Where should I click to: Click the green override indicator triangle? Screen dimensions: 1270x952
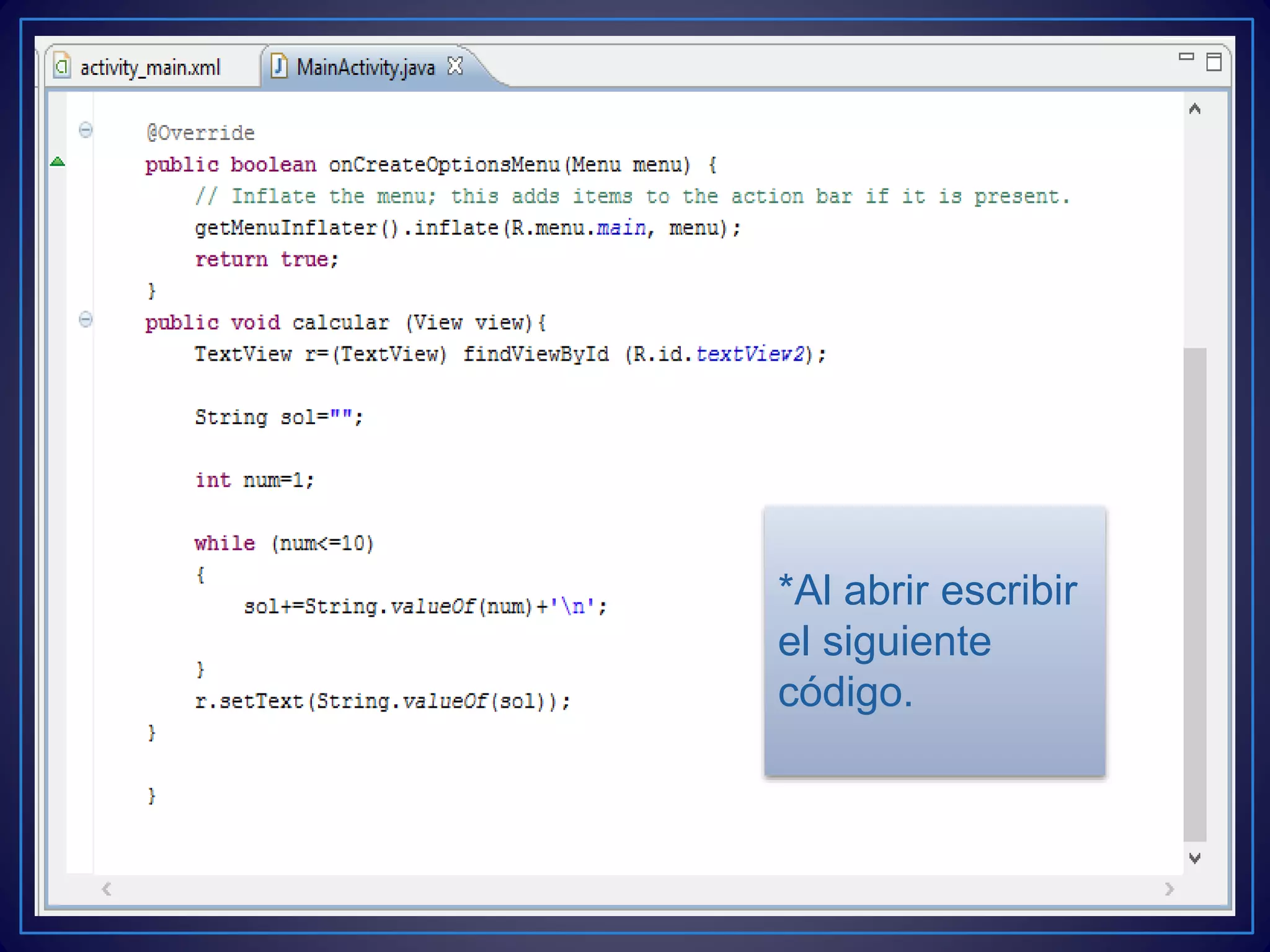click(57, 162)
